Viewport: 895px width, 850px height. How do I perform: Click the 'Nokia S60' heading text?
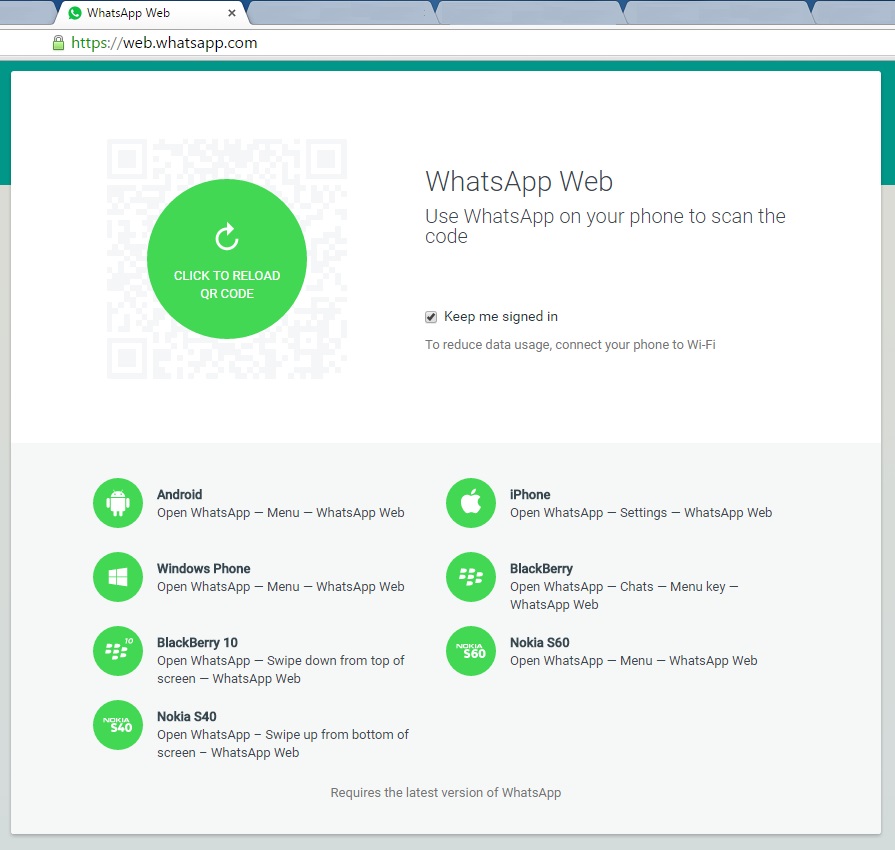pyautogui.click(x=539, y=643)
